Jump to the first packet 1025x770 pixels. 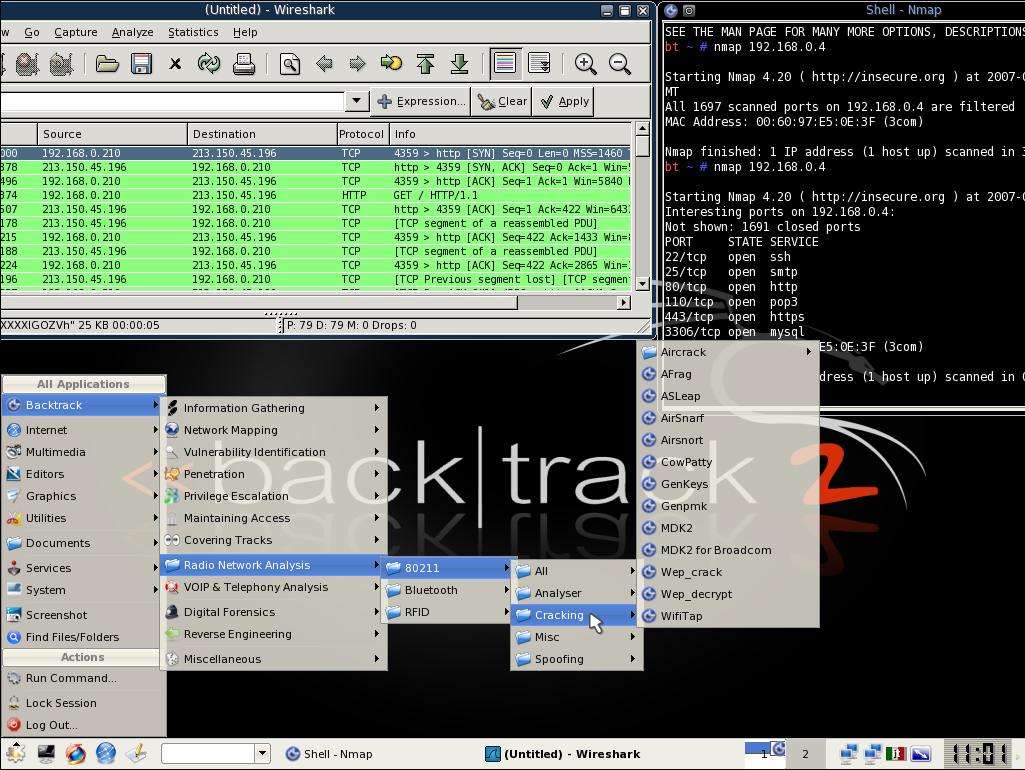[426, 63]
